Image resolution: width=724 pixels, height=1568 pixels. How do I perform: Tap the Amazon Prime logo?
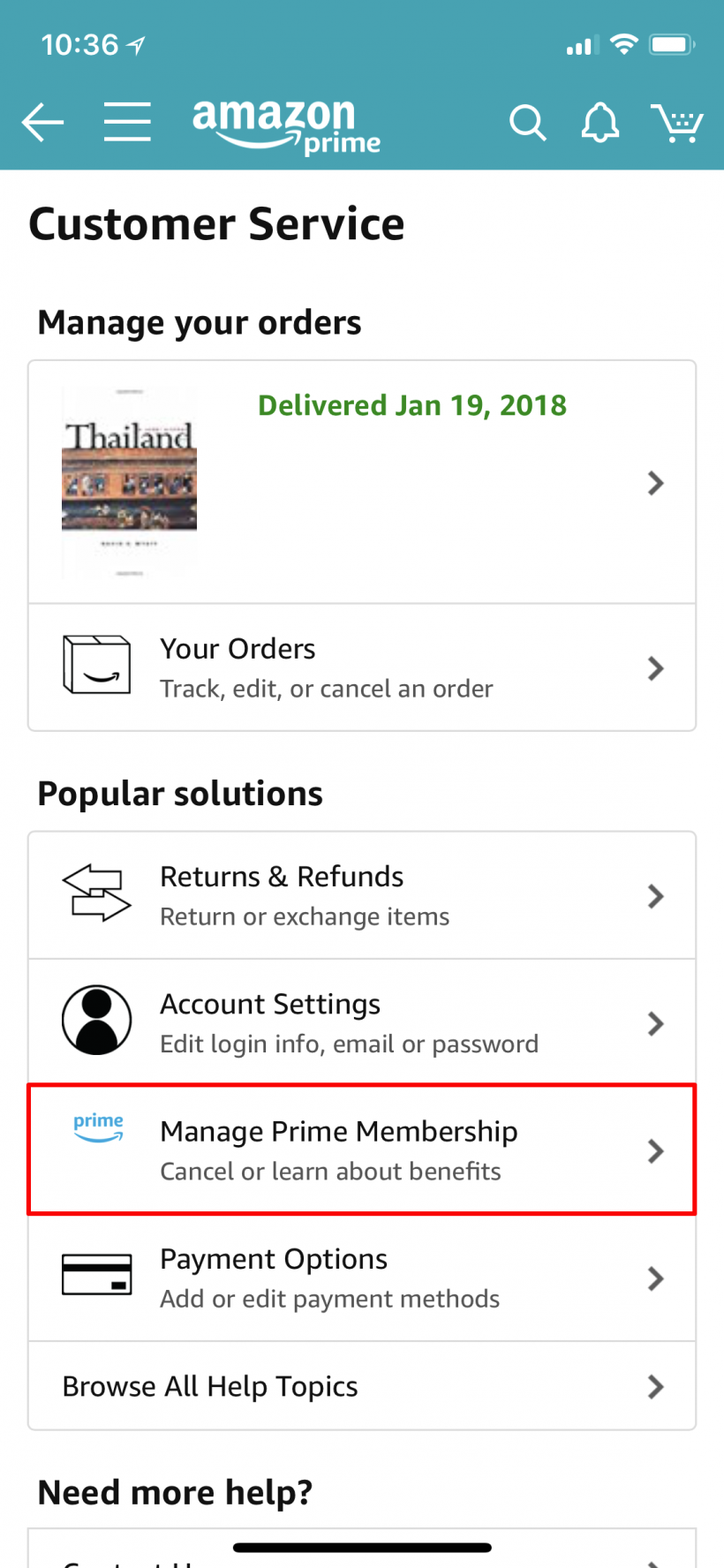point(286,125)
